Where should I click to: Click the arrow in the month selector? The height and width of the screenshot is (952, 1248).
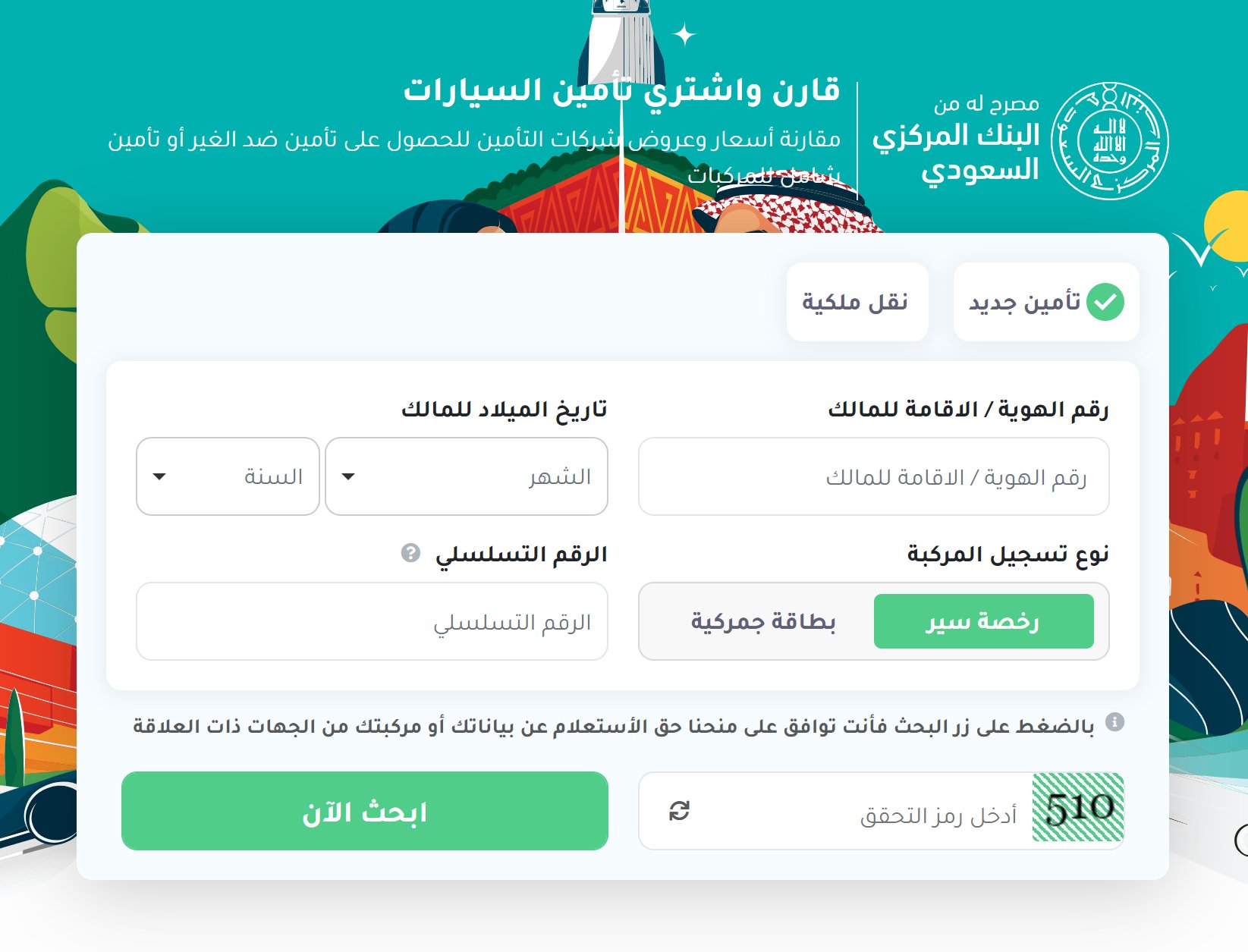(x=348, y=477)
